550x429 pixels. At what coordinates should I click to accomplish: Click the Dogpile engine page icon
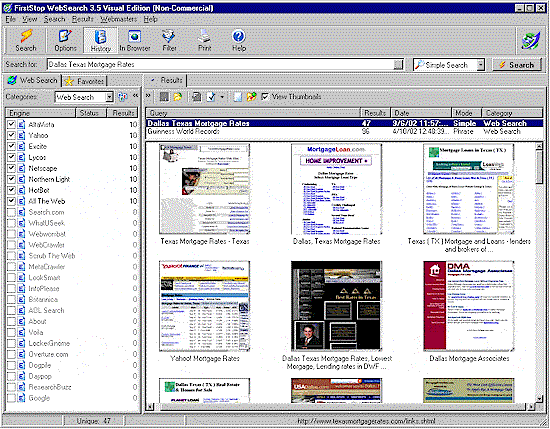[22, 365]
